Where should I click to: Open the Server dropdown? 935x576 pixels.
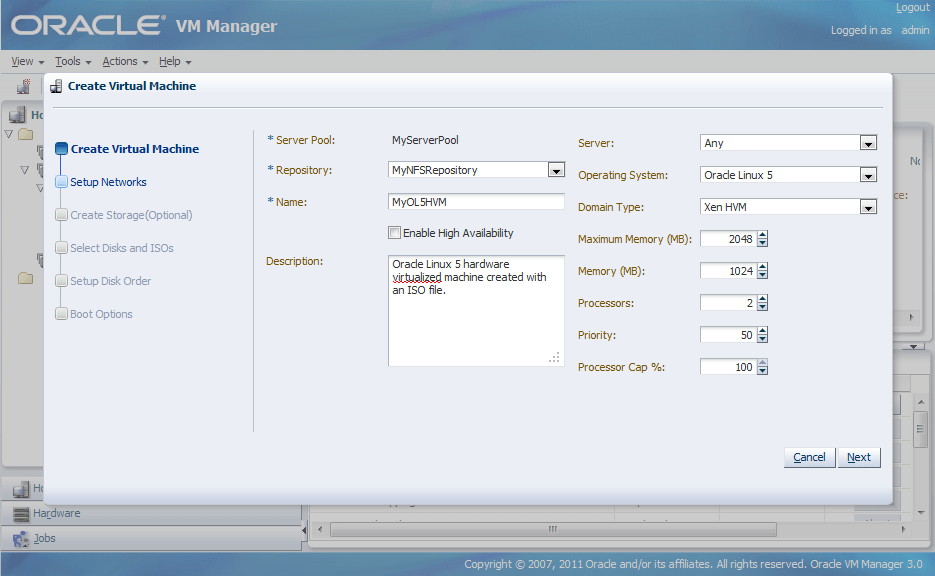tap(868, 143)
